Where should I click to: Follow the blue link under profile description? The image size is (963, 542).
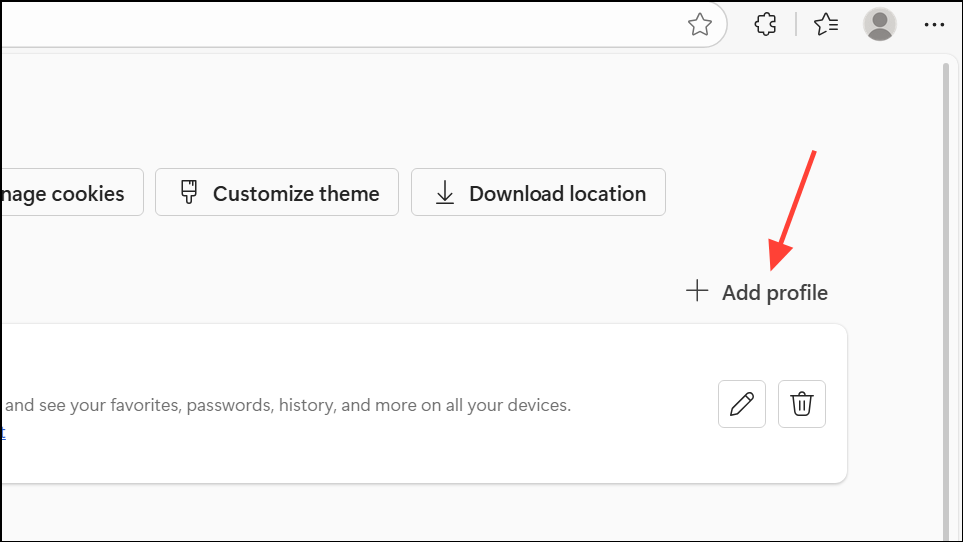(2, 432)
